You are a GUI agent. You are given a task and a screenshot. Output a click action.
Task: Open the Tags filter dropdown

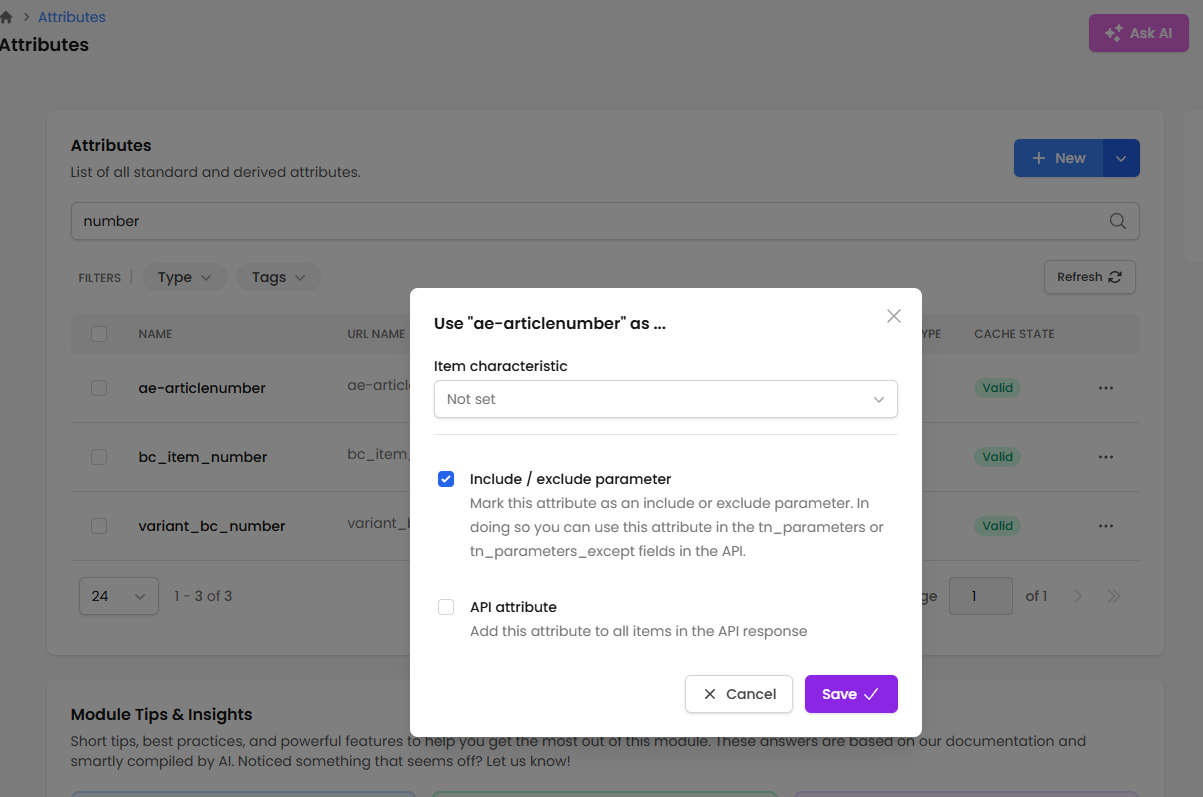pyautogui.click(x=278, y=277)
